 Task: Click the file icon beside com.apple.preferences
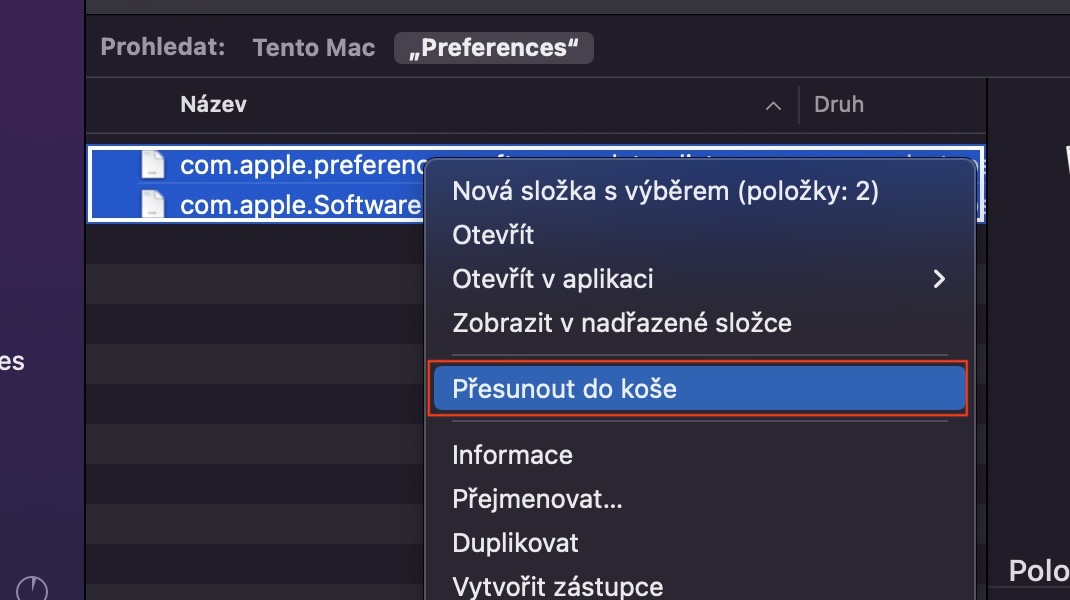point(152,165)
